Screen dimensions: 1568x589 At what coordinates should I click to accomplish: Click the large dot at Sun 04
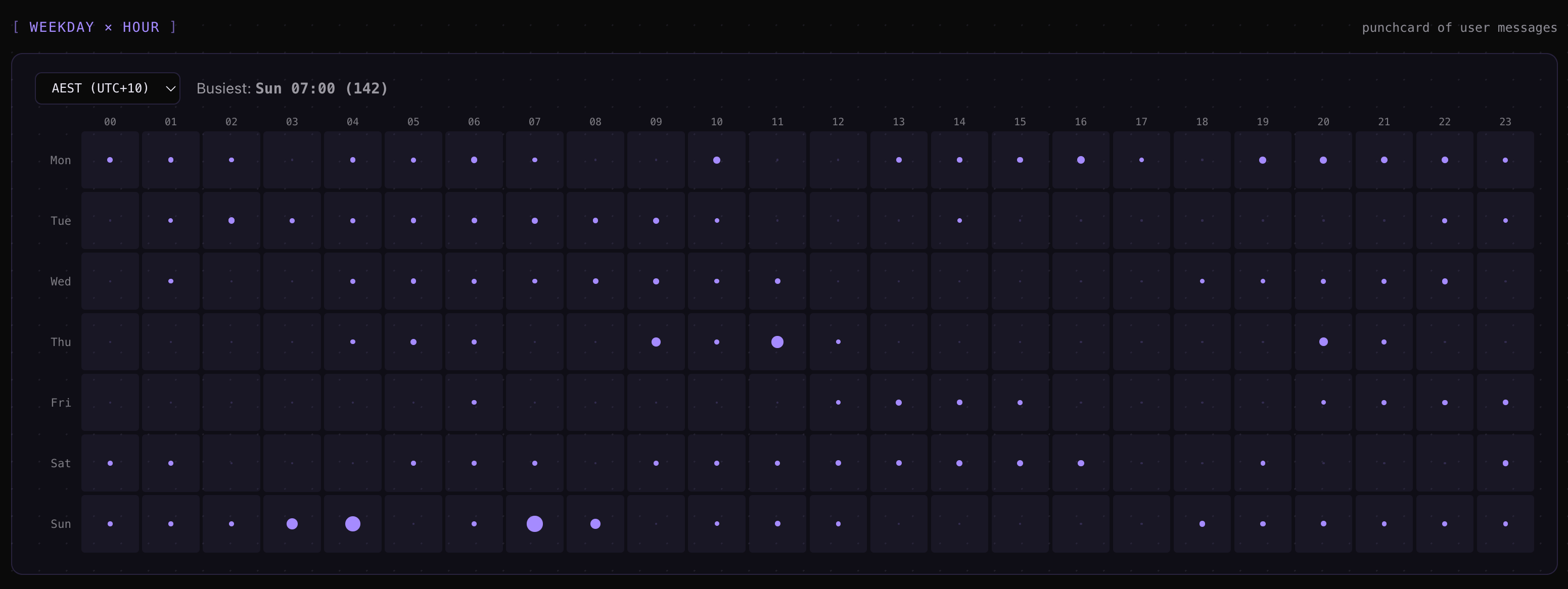[352, 524]
